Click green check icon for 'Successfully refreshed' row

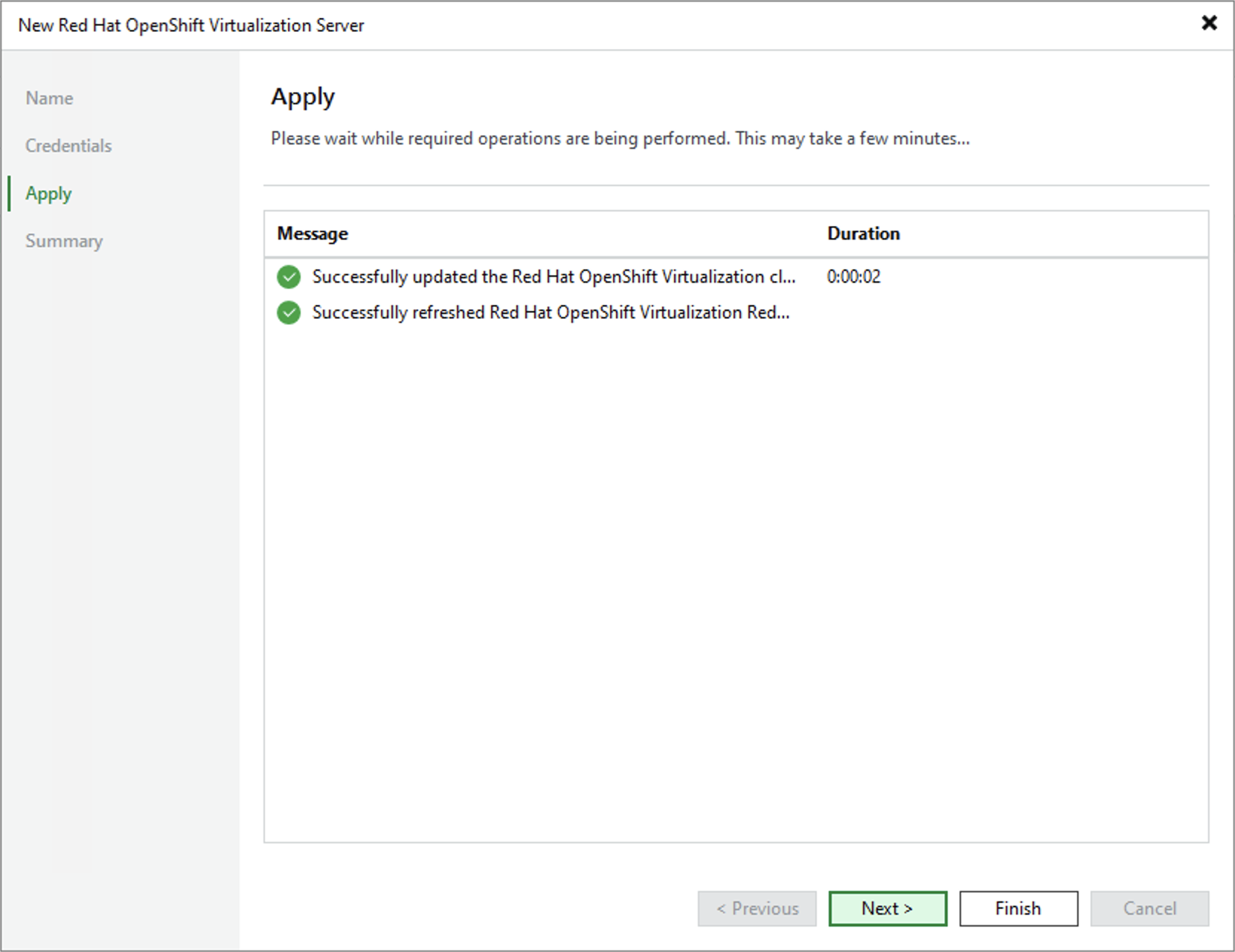pos(289,312)
